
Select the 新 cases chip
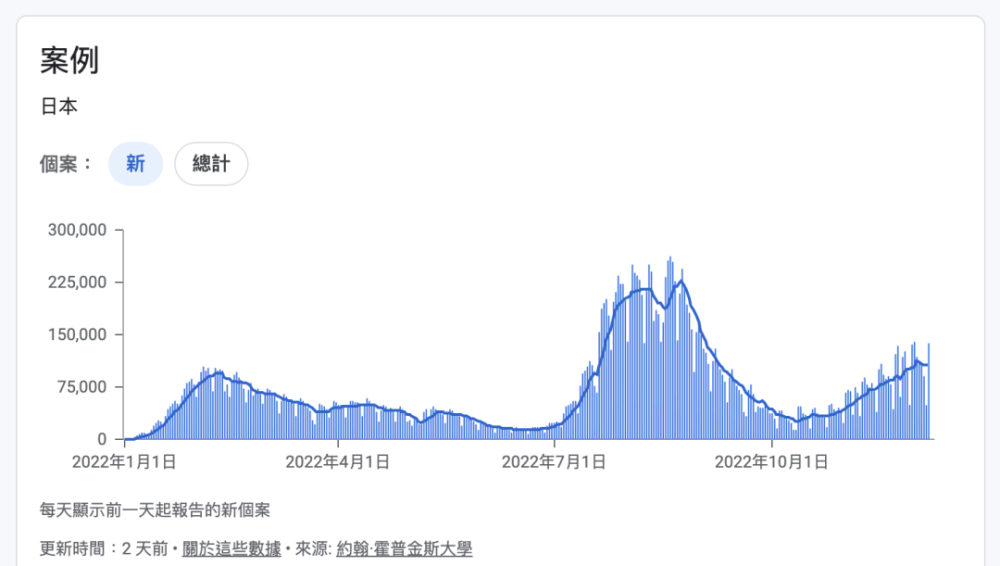(x=135, y=164)
